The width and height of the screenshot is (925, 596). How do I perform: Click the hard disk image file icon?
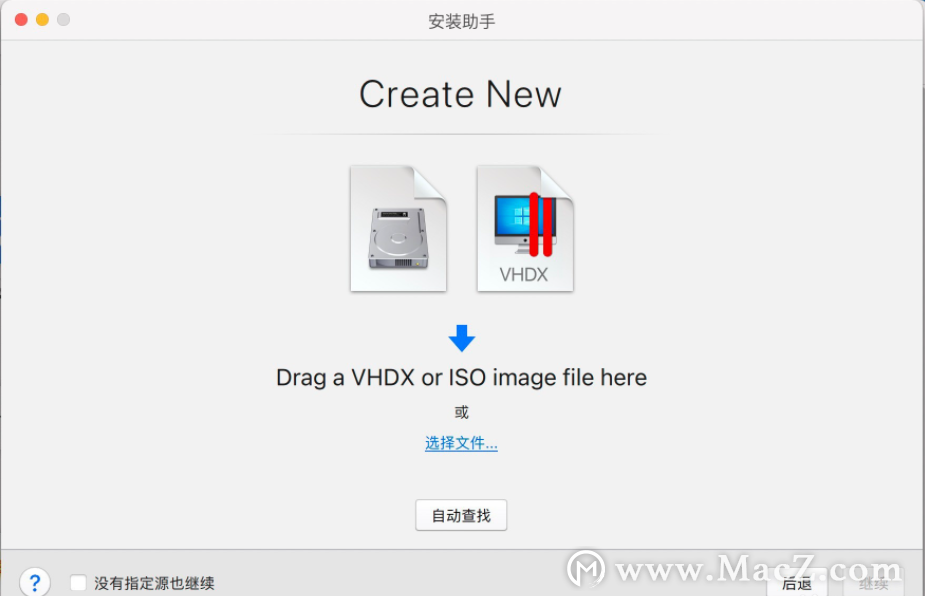[398, 228]
